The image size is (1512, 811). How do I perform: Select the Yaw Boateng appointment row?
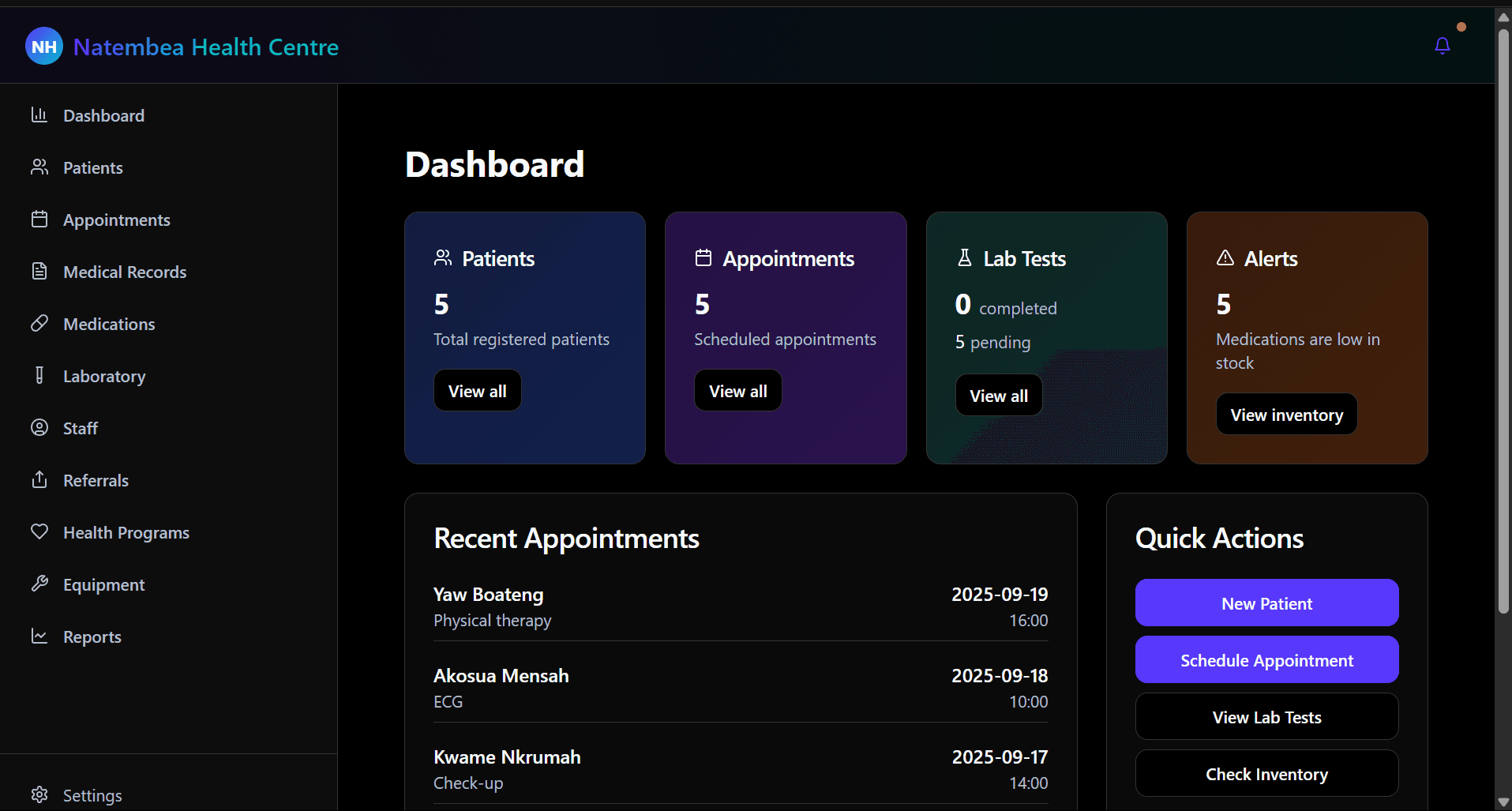point(741,606)
